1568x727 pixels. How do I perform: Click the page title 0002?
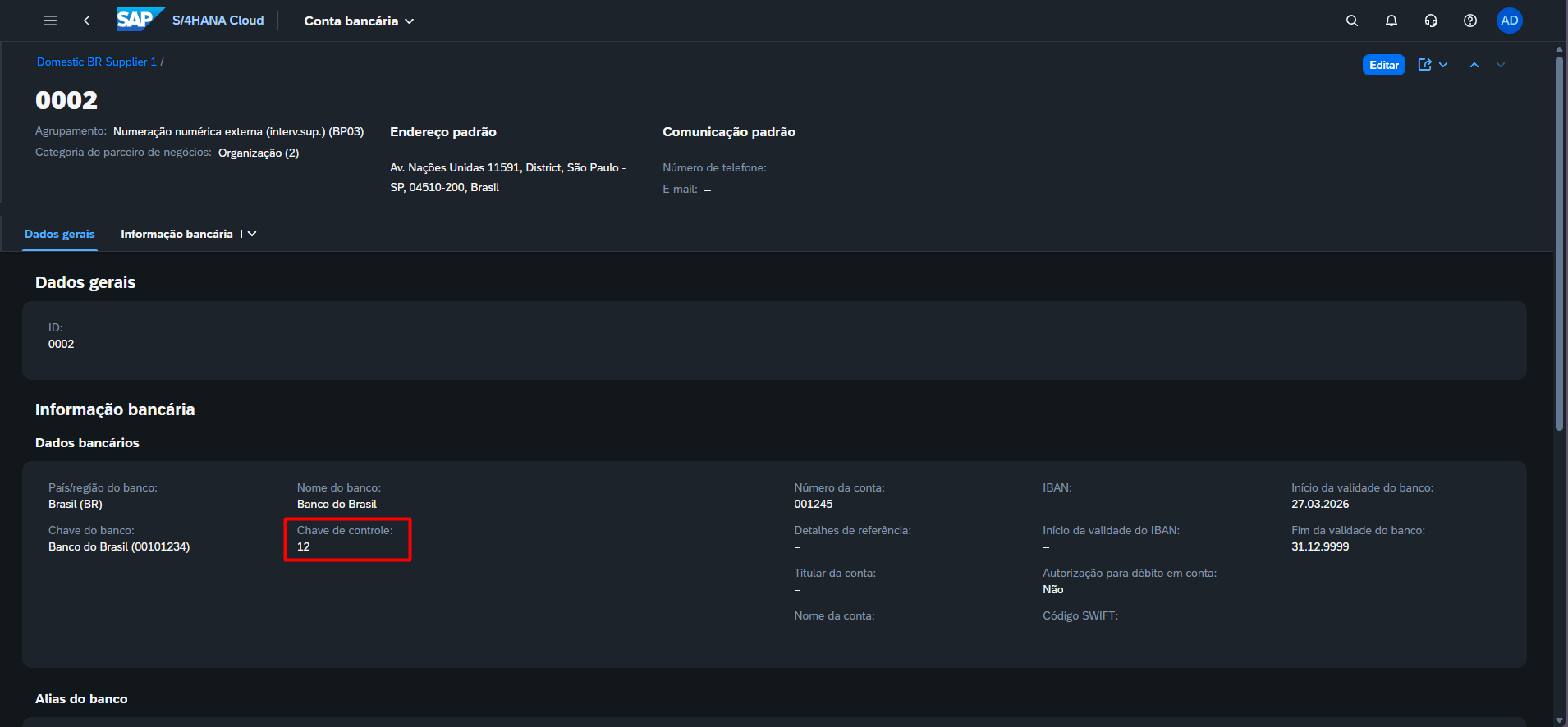pos(66,100)
